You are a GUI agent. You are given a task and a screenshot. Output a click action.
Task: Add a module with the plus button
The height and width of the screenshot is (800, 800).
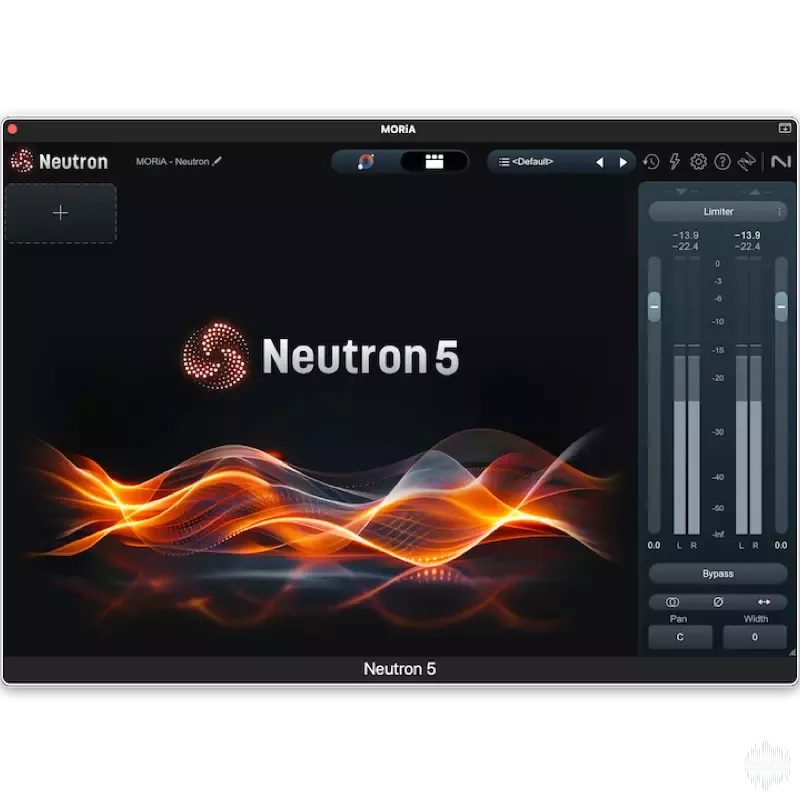pos(60,212)
